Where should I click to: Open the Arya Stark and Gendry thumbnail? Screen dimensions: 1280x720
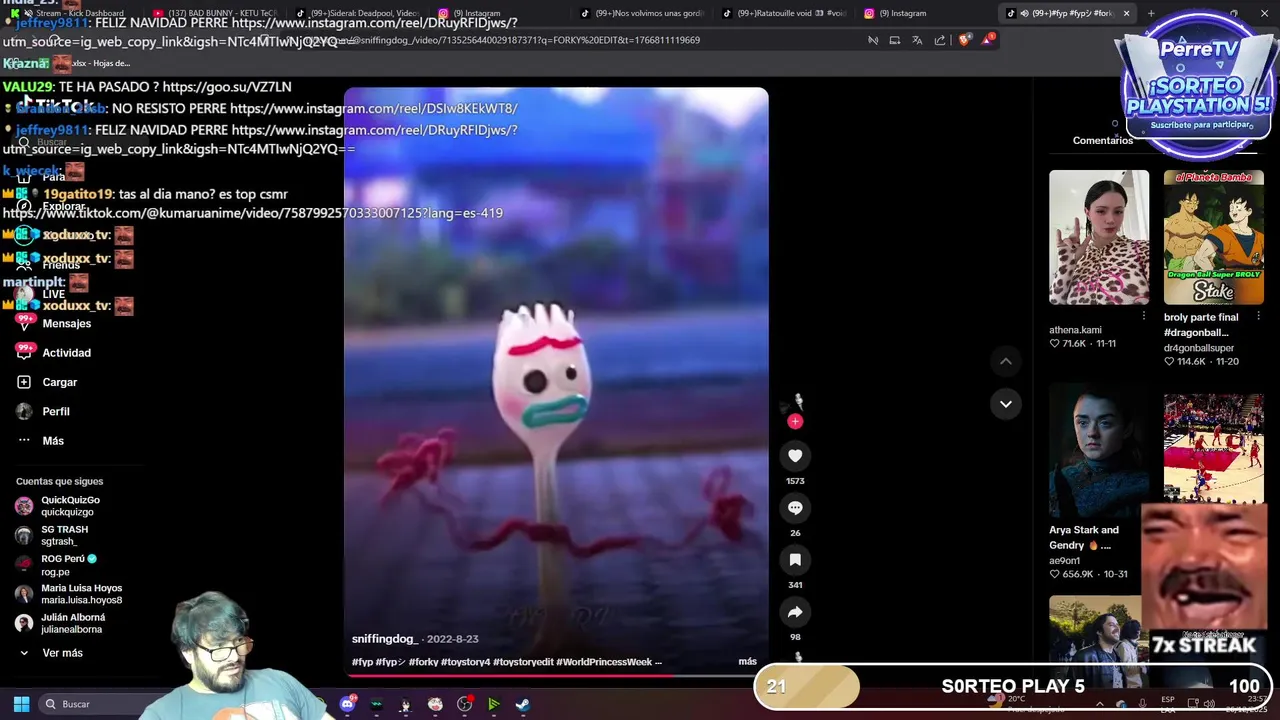point(1099,450)
